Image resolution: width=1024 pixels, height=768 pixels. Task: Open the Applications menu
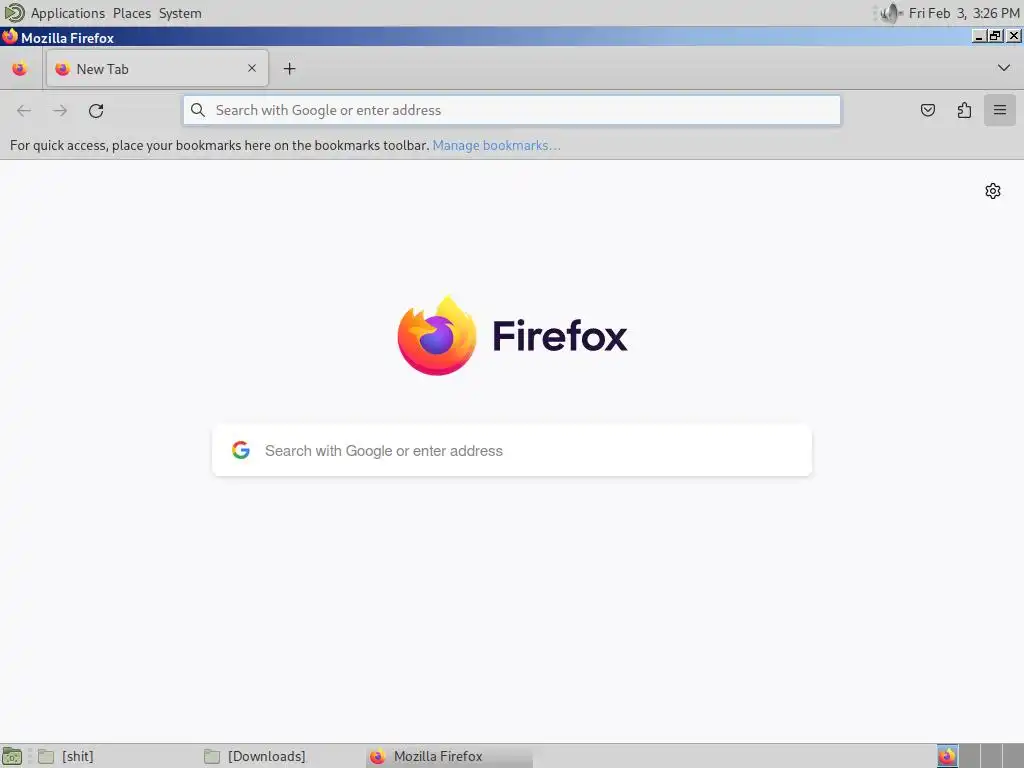(x=67, y=13)
